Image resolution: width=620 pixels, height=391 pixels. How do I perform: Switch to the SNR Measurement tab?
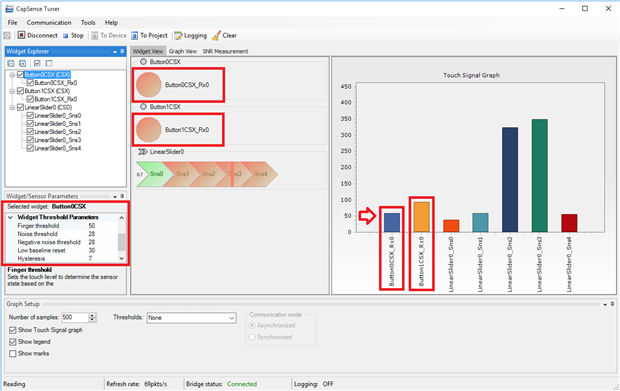[225, 51]
